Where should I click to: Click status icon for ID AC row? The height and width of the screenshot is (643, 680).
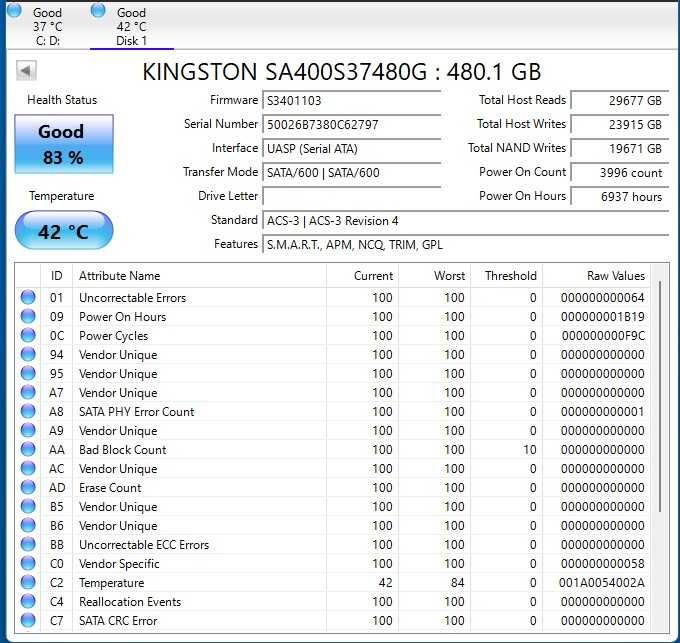[28, 469]
